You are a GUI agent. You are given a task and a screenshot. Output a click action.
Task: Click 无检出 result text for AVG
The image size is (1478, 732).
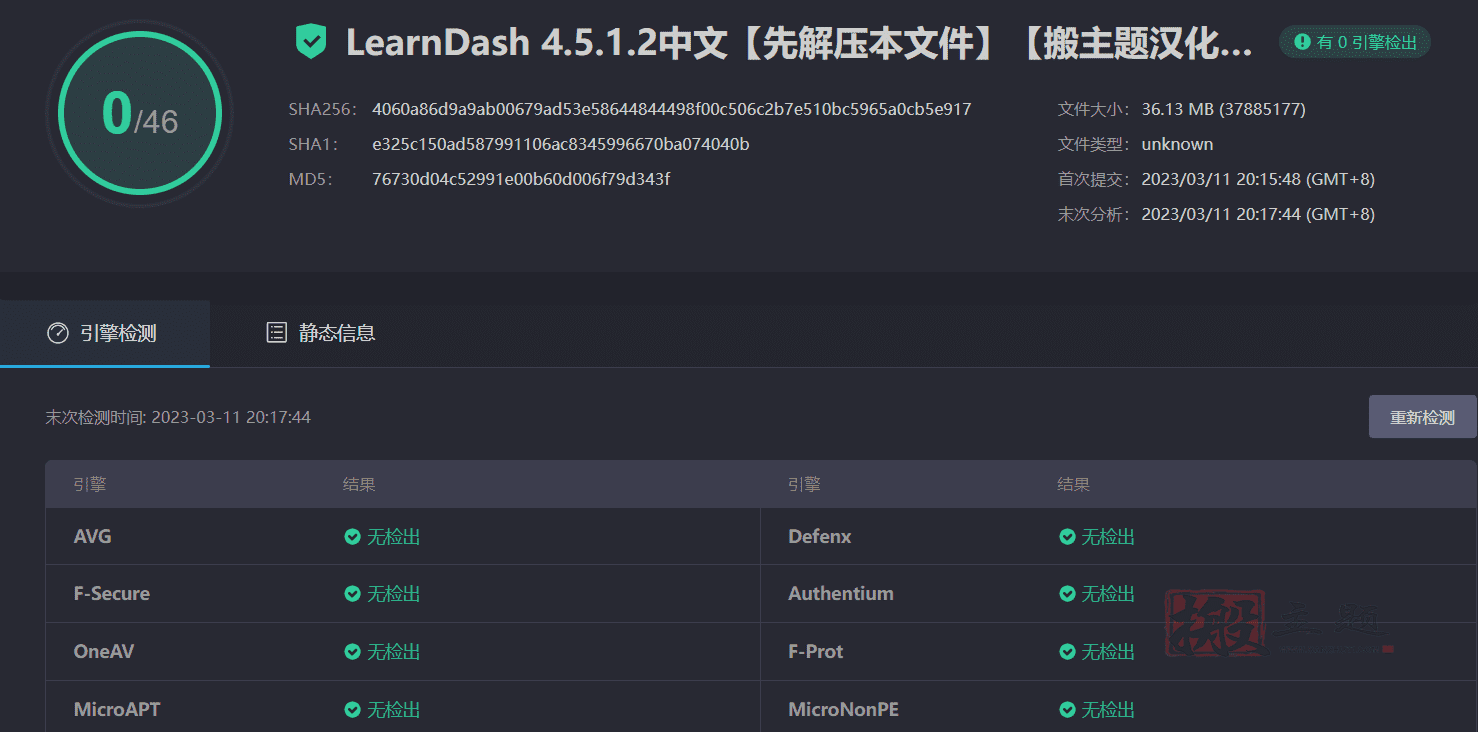394,537
